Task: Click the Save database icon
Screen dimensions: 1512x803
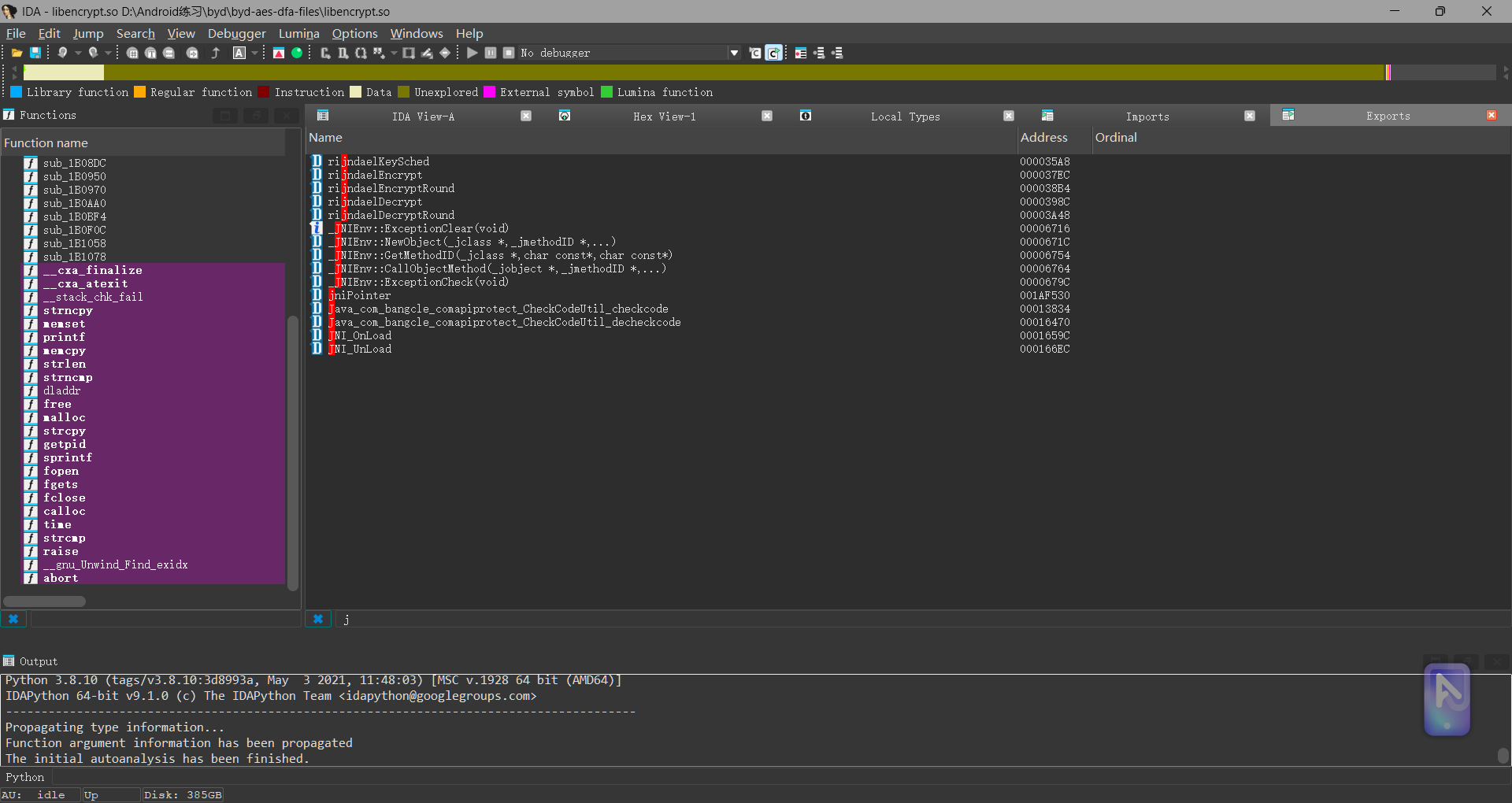Action: click(x=35, y=53)
